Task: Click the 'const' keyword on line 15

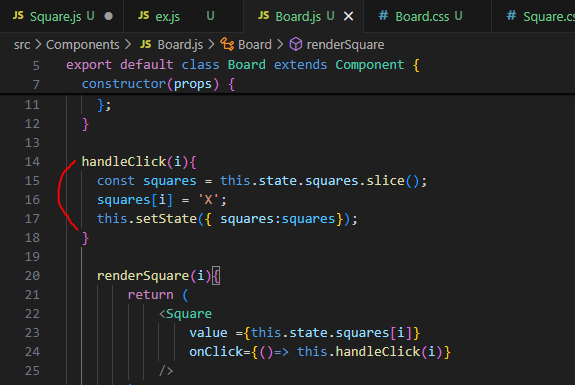Action: pyautogui.click(x=116, y=181)
